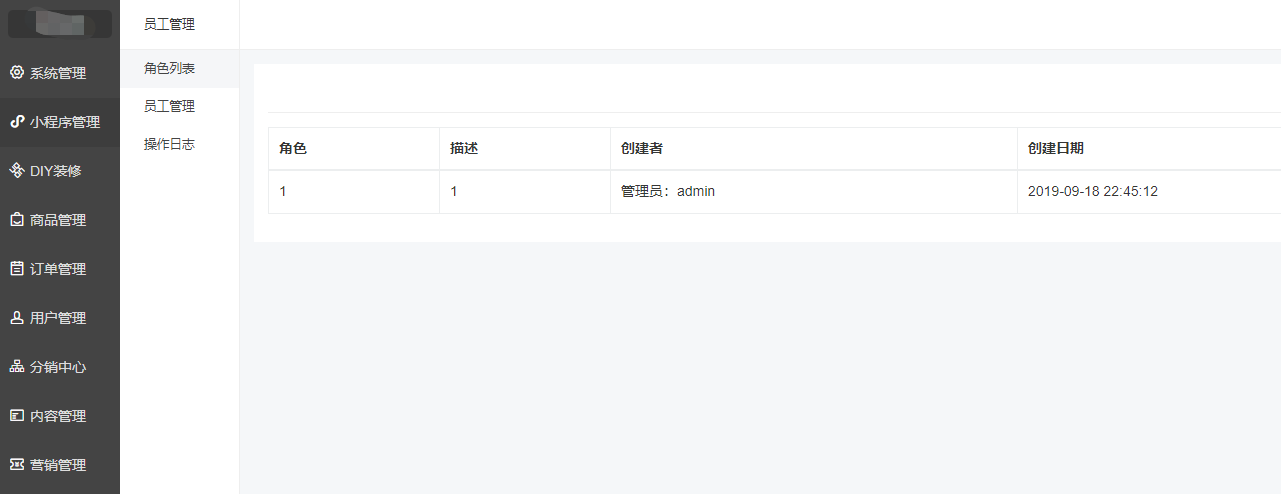
Task: Click the 分销中心 hierarchy icon
Action: point(16,367)
